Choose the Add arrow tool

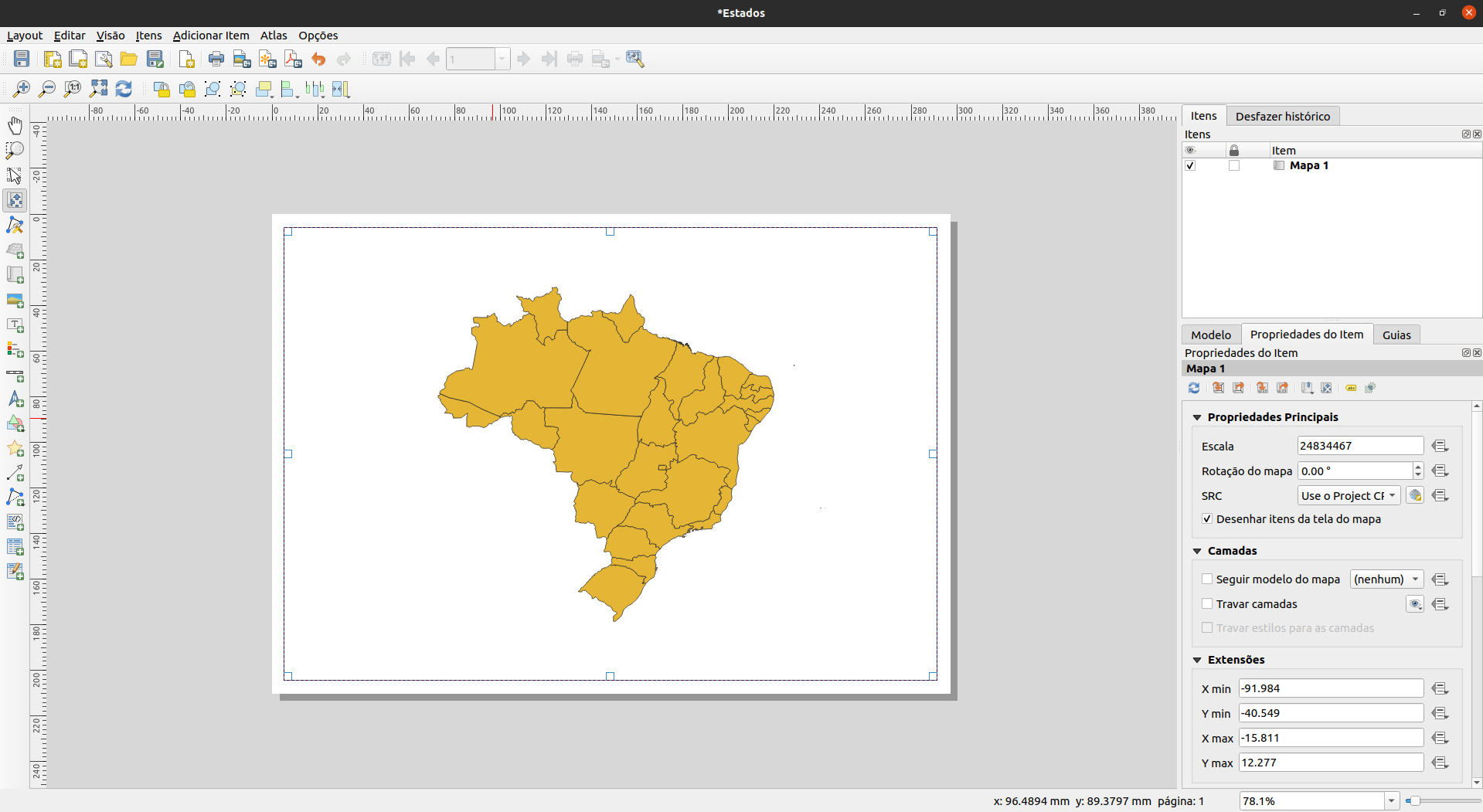coord(15,473)
